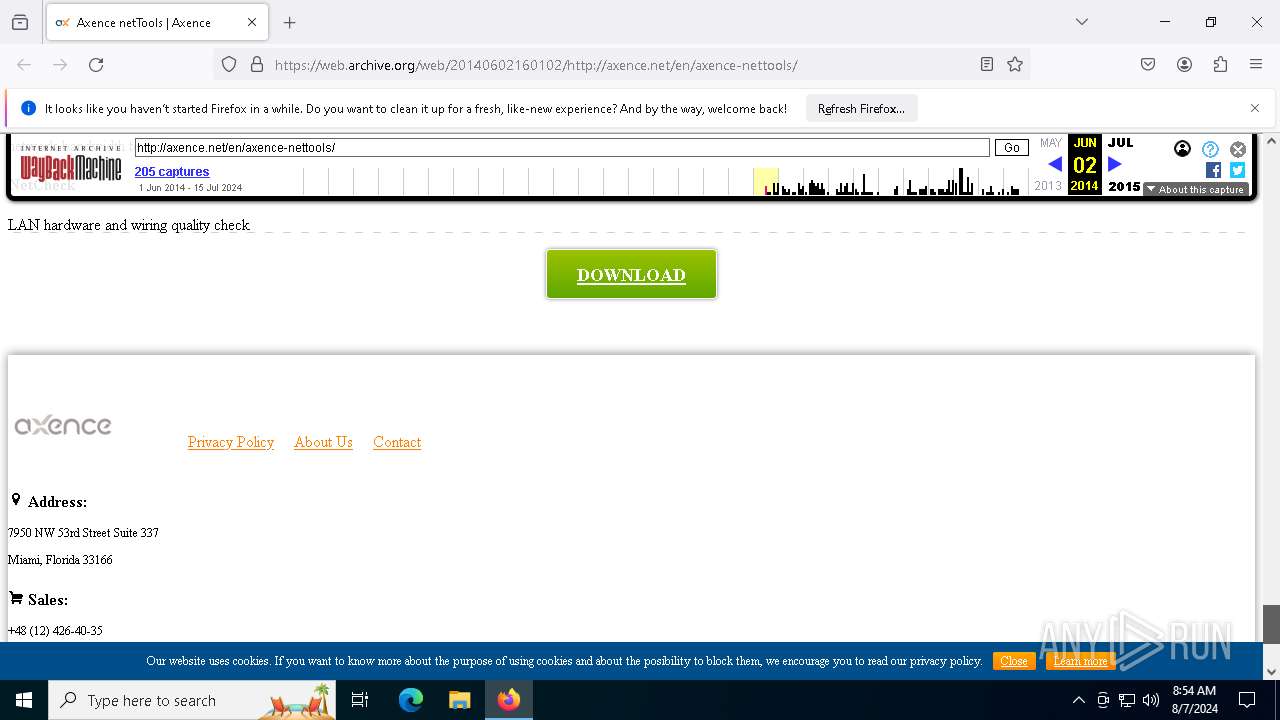Click Firefox icon on taskbar

click(x=509, y=700)
